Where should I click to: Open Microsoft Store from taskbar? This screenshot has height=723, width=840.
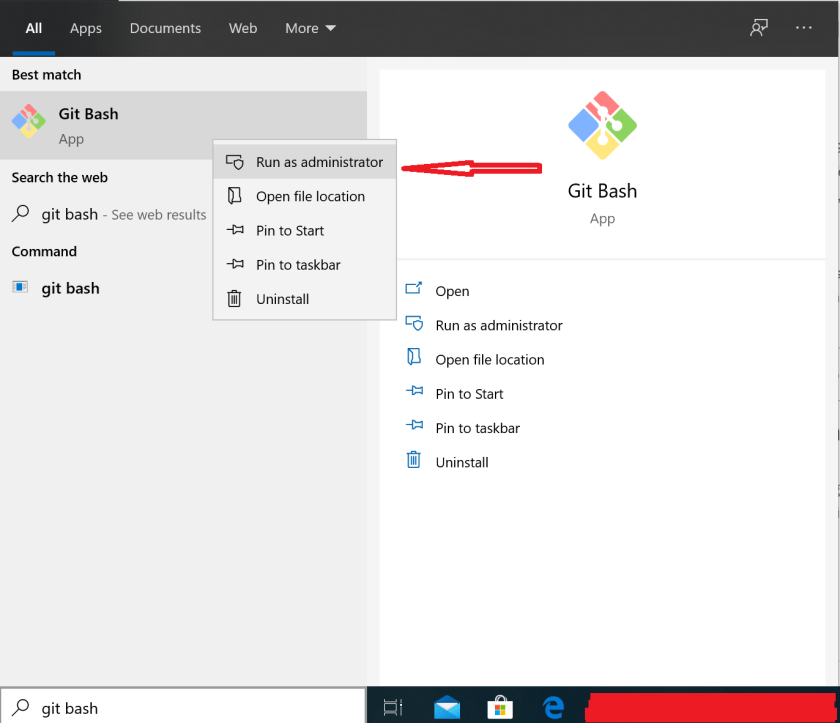(x=500, y=707)
